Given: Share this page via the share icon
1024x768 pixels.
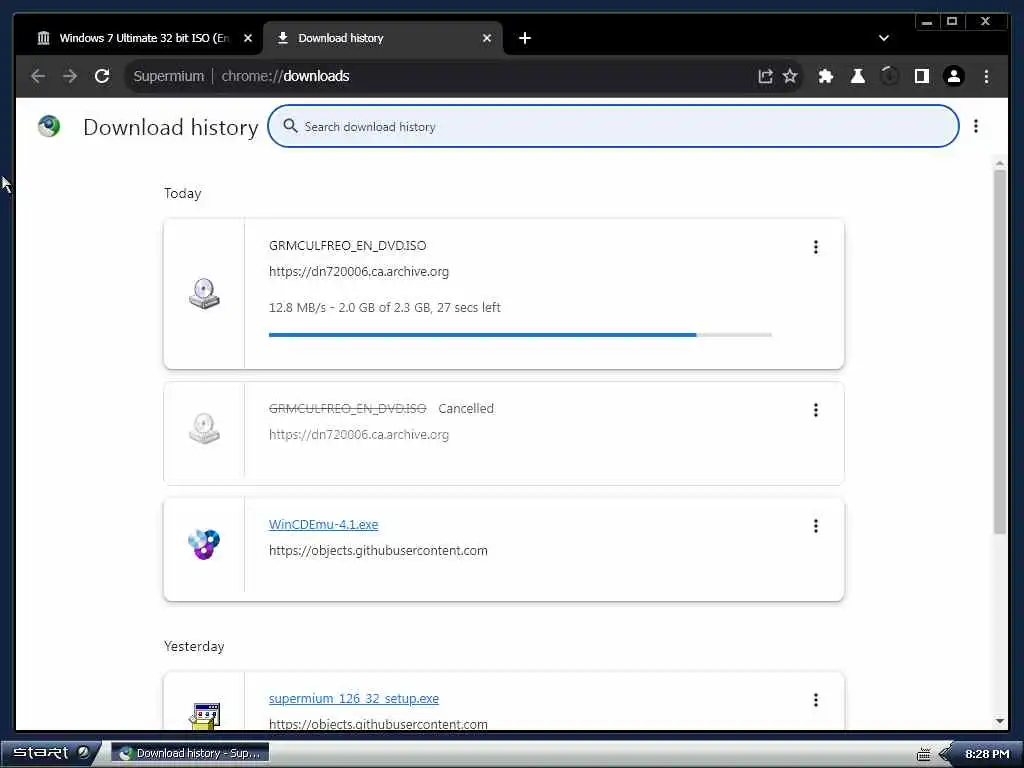Looking at the screenshot, I should point(765,76).
